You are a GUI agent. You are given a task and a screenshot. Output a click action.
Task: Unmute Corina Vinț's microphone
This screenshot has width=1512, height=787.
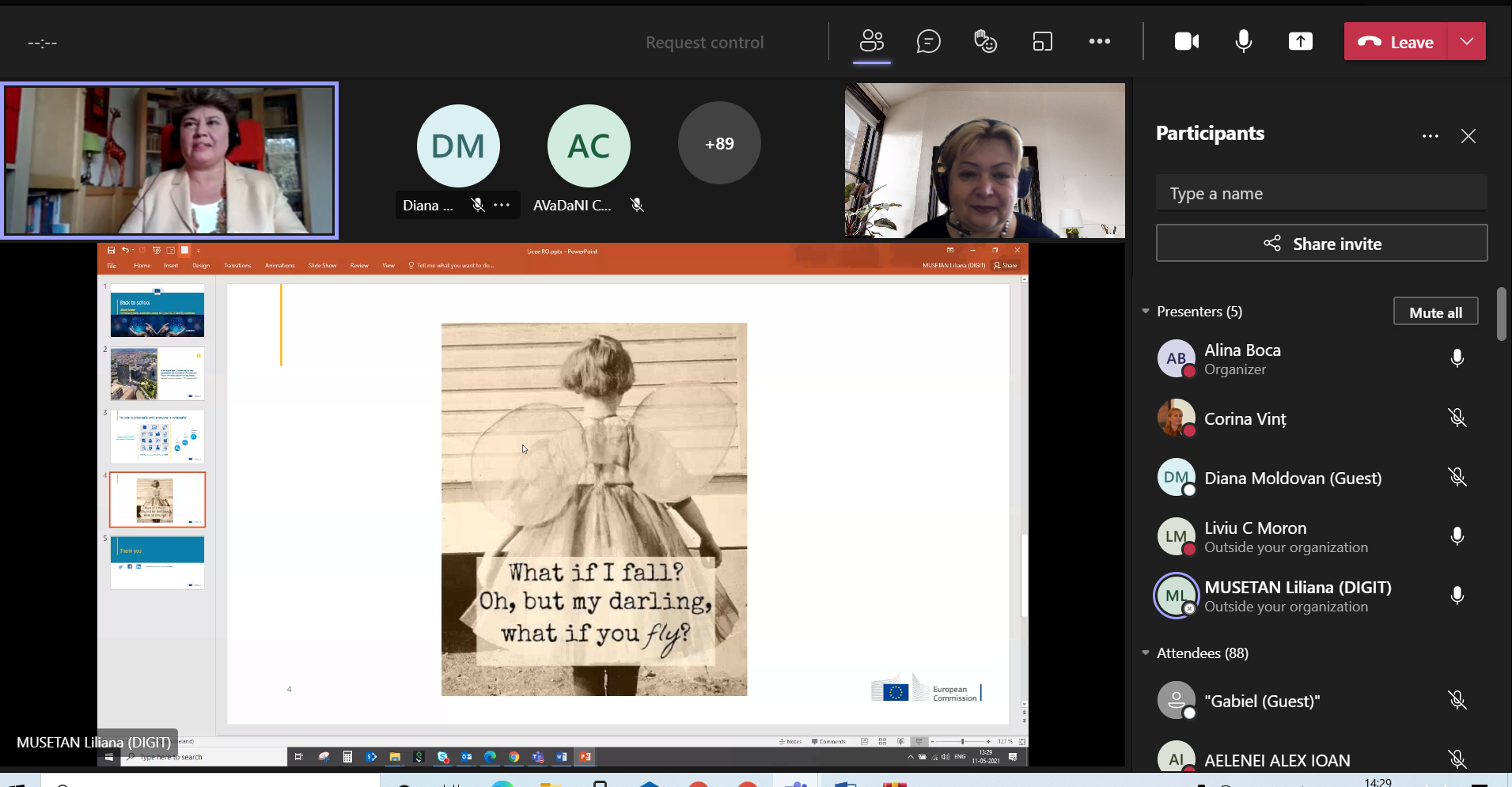(1457, 418)
